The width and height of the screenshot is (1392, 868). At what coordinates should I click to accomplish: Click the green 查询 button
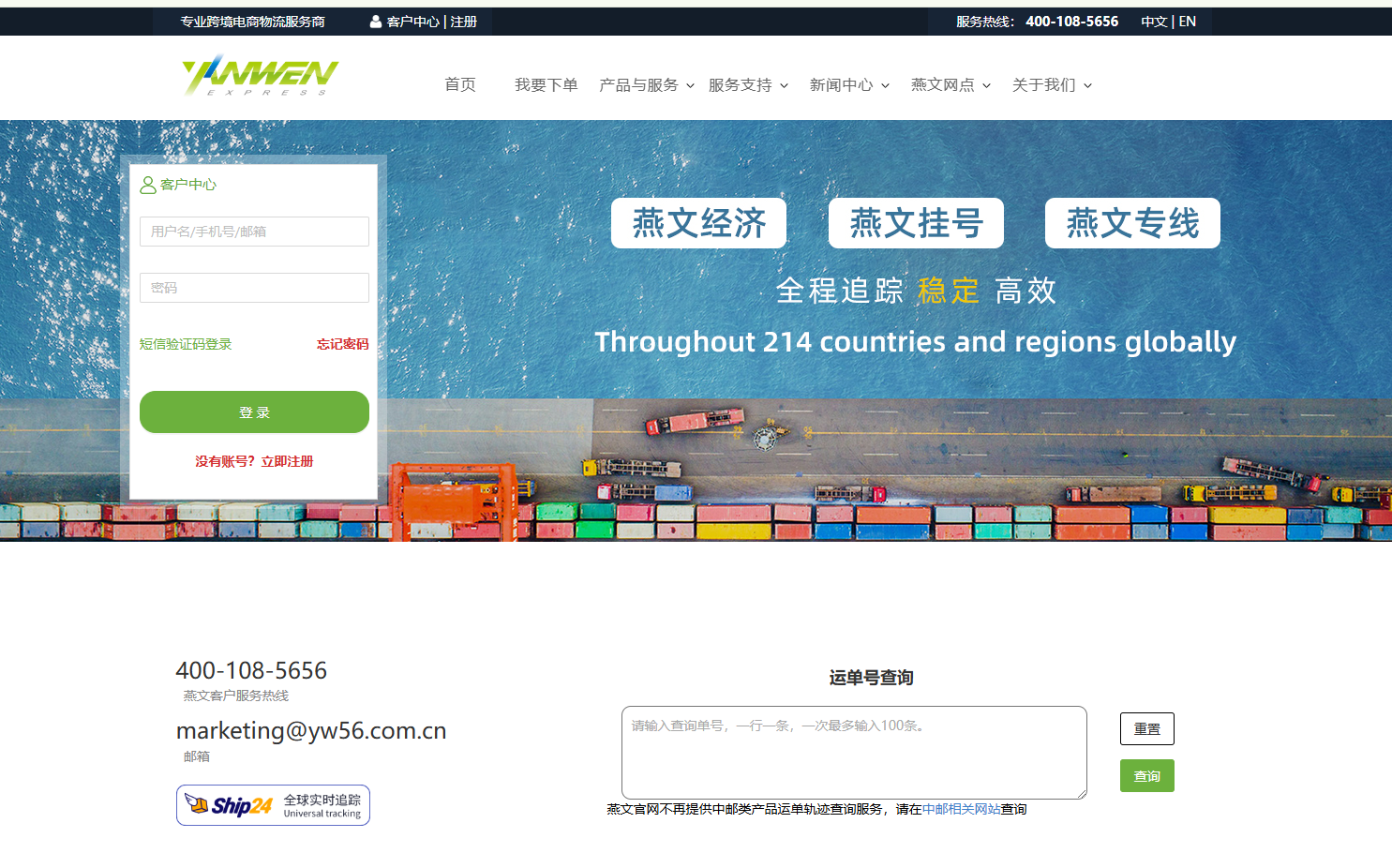(1147, 776)
